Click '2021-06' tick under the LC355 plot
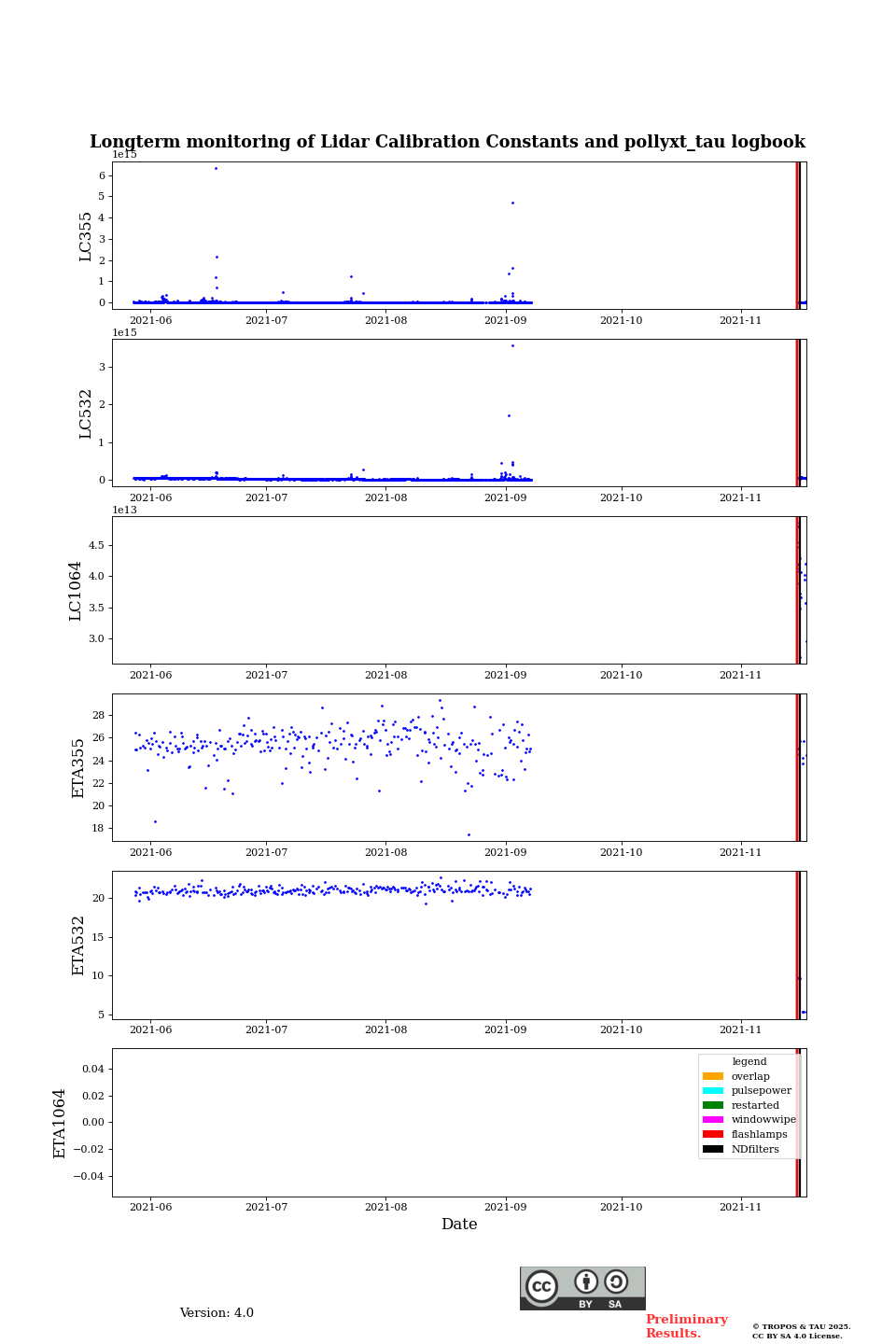 150,320
